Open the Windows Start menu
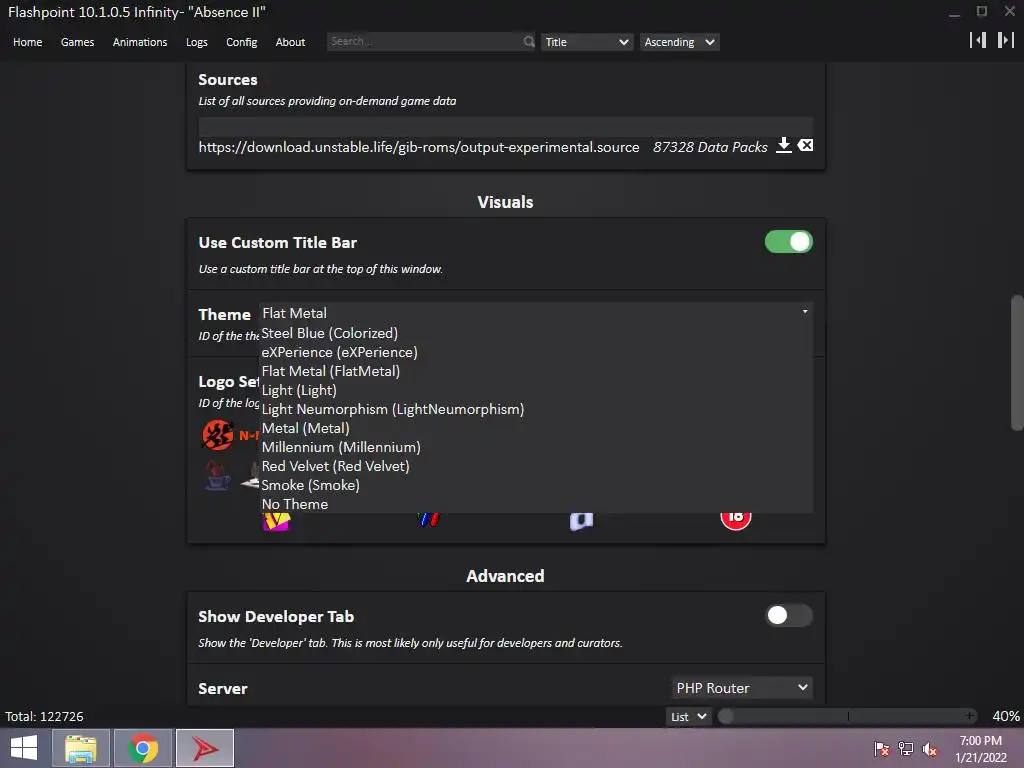 tap(24, 748)
